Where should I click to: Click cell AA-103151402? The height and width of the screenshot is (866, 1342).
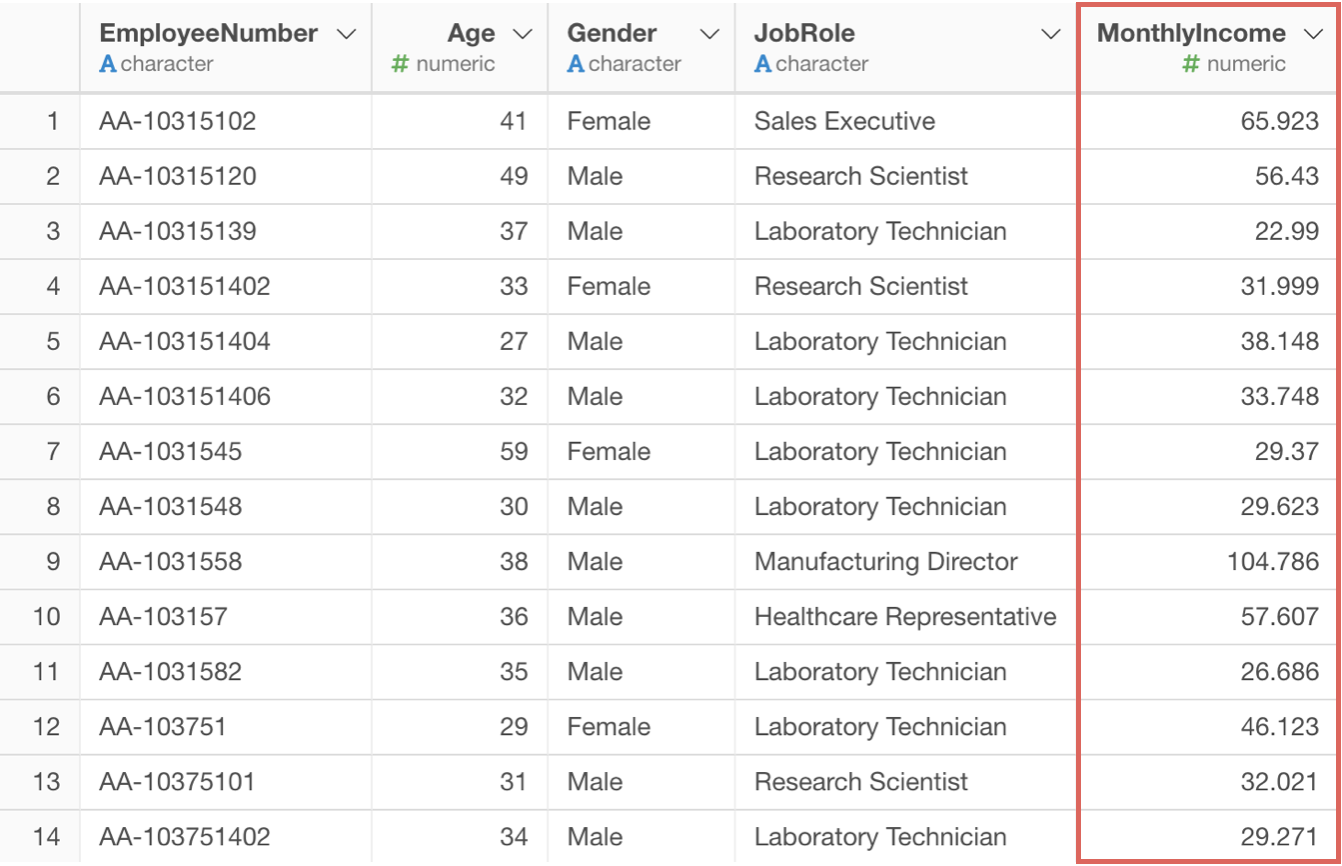(226, 287)
